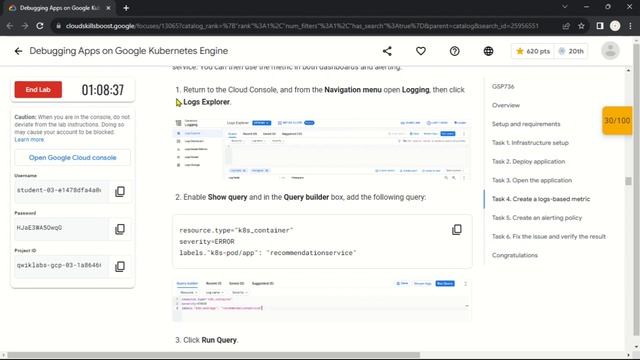Copy the query code block
Screen dimensions: 640x360
(x=457, y=229)
